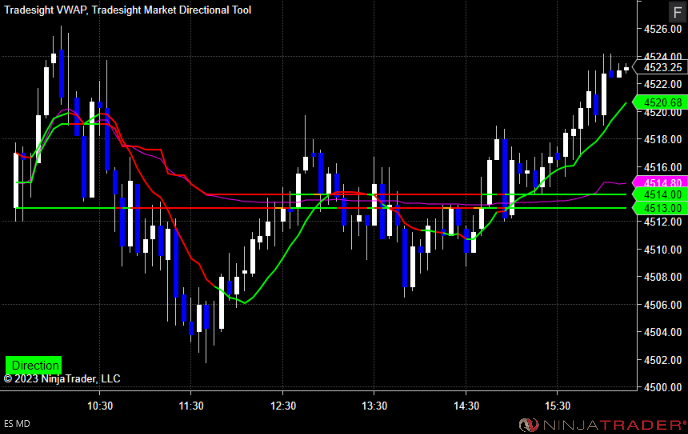Viewport: 688px width, 434px height.
Task: Click the 4506.00 price axis label
Action: coord(663,305)
